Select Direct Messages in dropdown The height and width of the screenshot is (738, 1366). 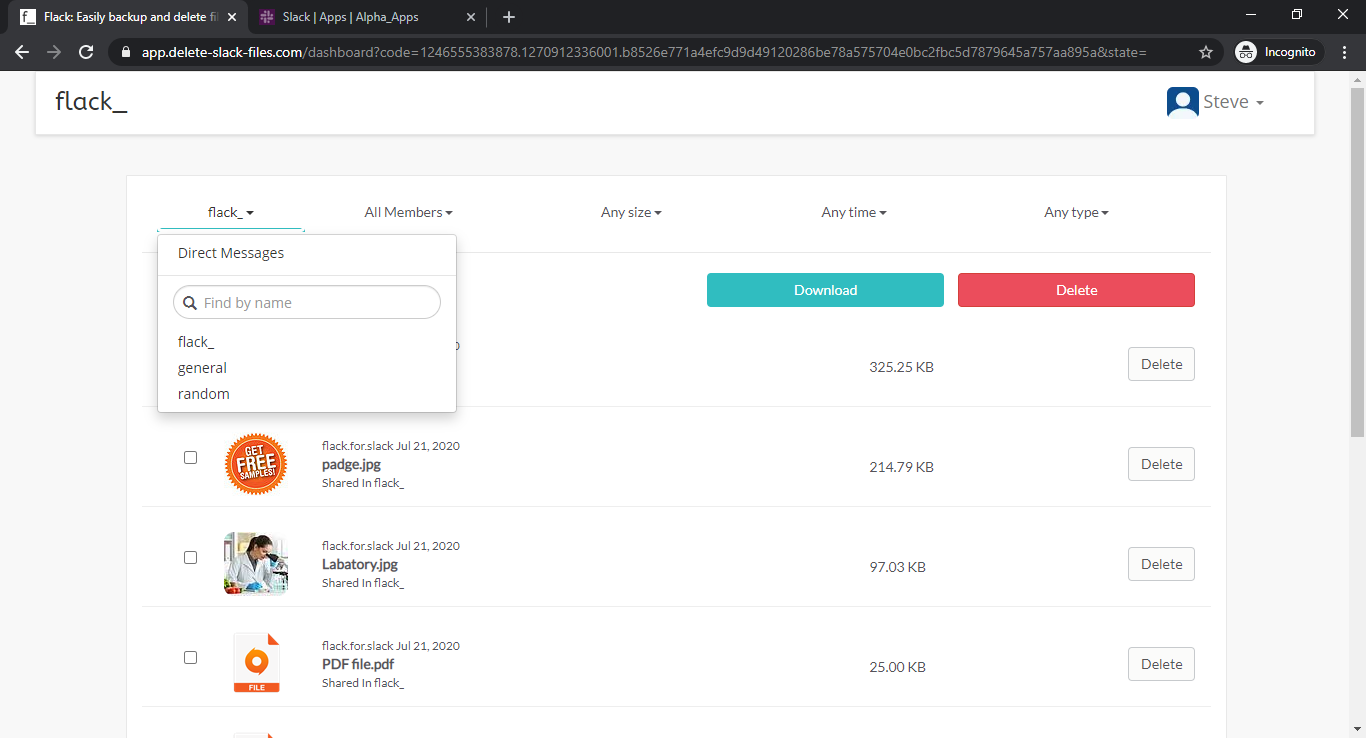[231, 253]
